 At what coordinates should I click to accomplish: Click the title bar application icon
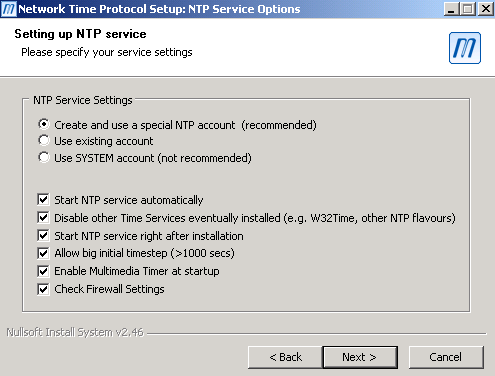pyautogui.click(x=9, y=9)
